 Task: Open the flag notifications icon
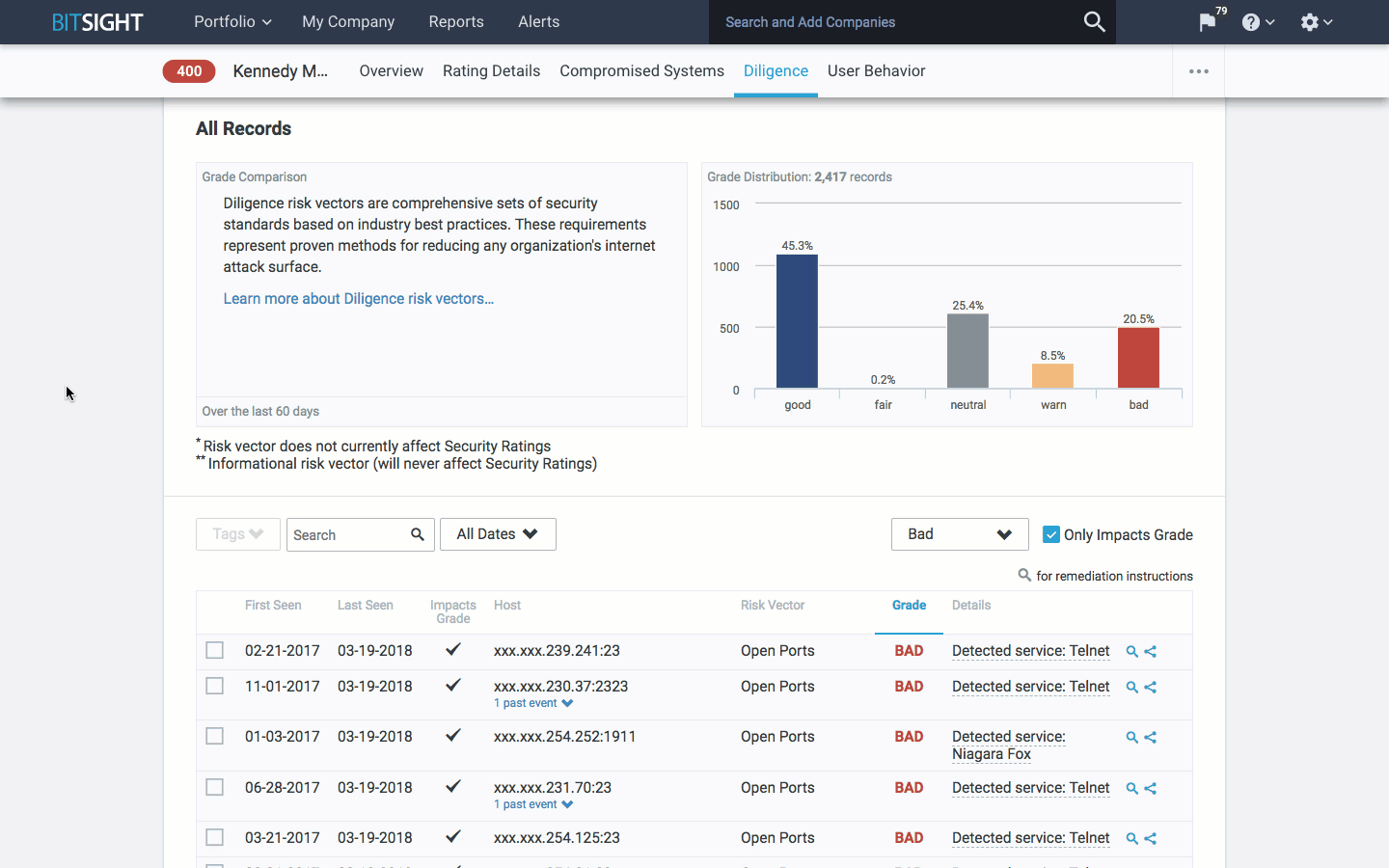pyautogui.click(x=1207, y=22)
